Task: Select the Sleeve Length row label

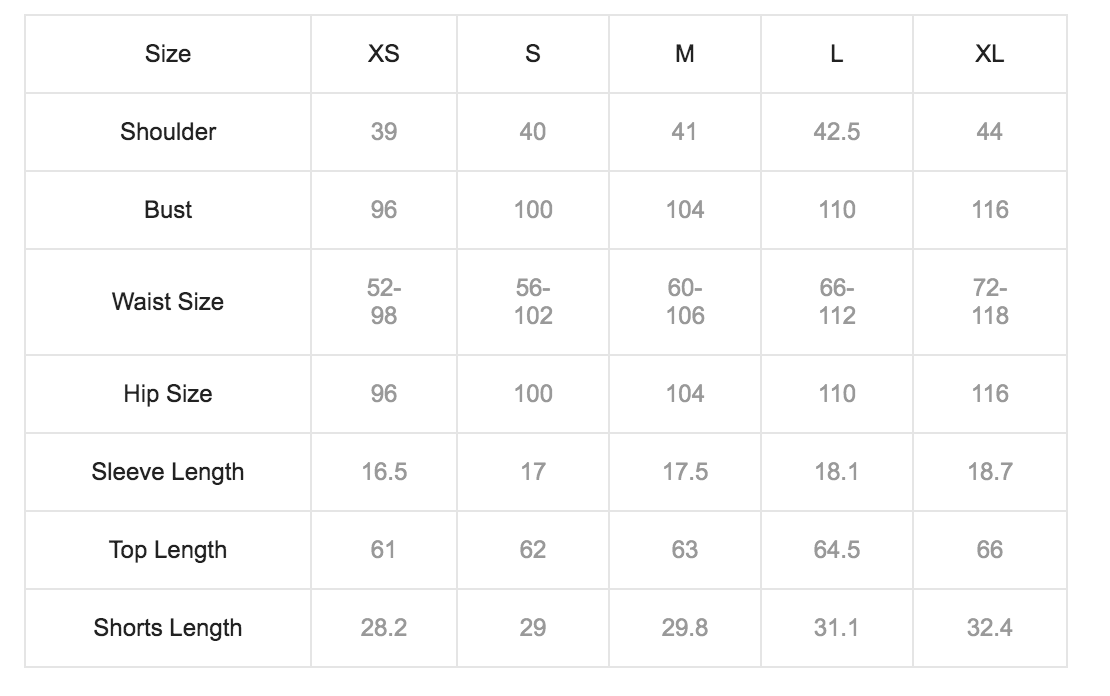Action: click(168, 472)
